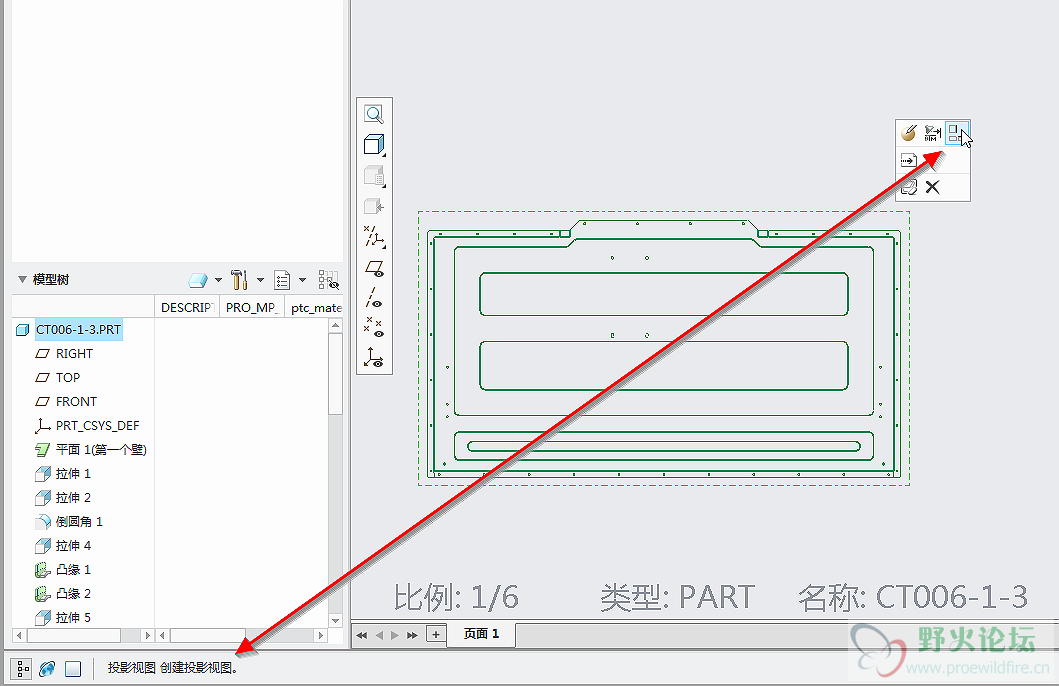This screenshot has height=686, width=1059.
Task: Select 倒圆角 1 feature
Action: click(79, 522)
